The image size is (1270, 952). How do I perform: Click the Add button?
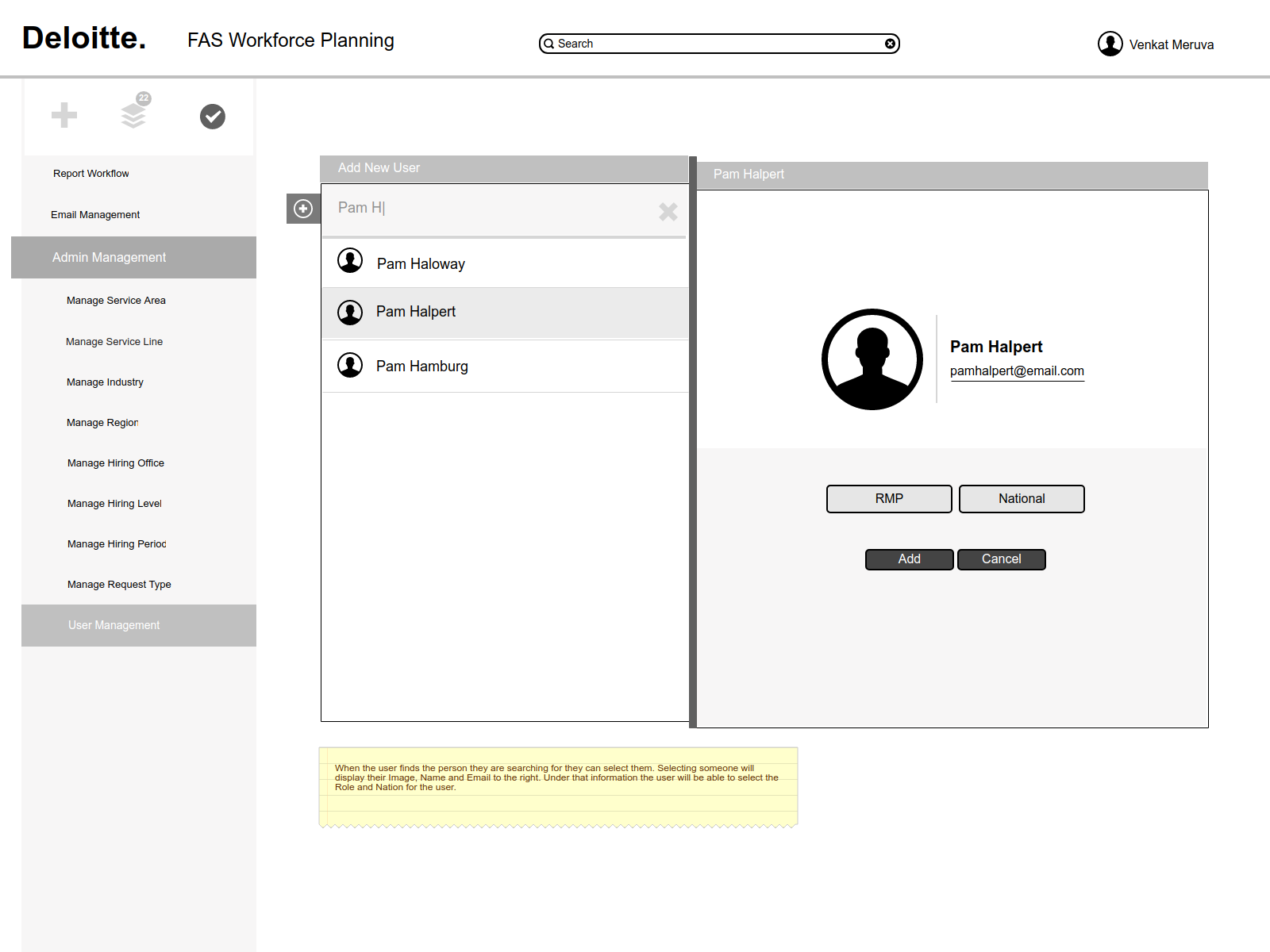click(910, 559)
